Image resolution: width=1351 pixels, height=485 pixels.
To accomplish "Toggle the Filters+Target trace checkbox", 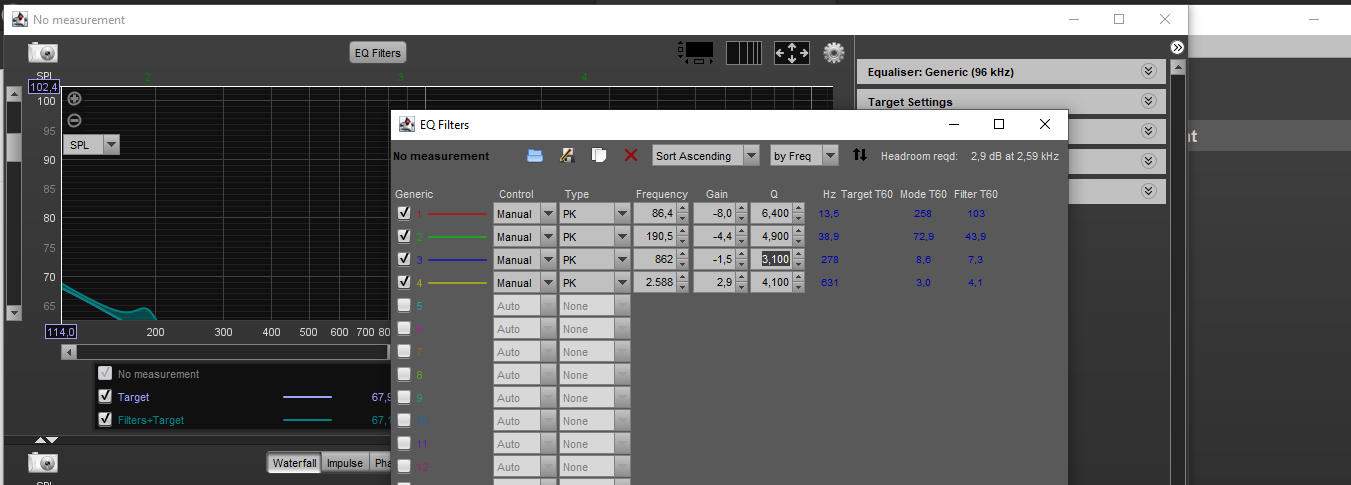I will [105, 420].
